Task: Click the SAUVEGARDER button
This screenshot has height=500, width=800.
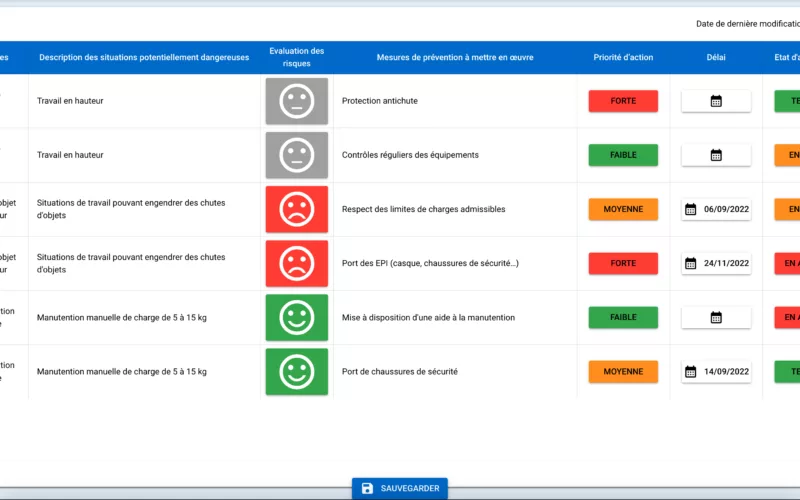Action: pos(400,488)
